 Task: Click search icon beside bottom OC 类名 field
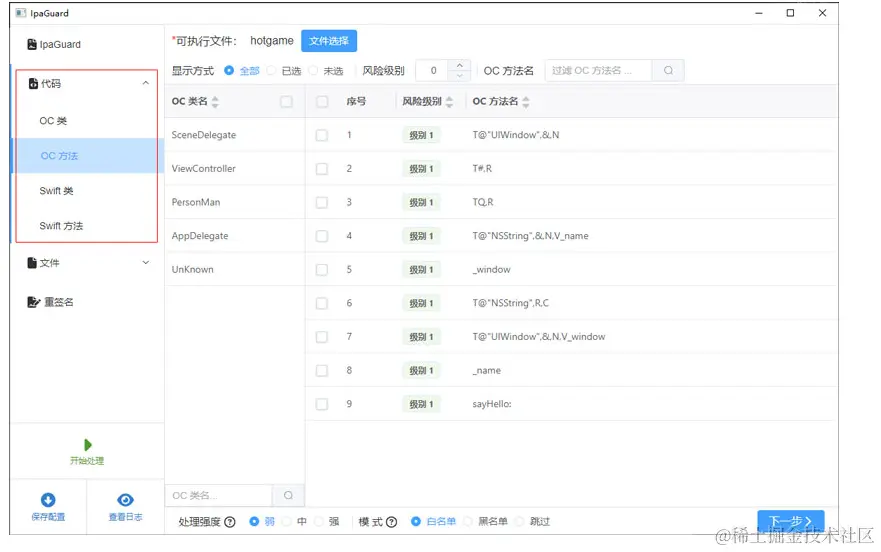pos(288,495)
